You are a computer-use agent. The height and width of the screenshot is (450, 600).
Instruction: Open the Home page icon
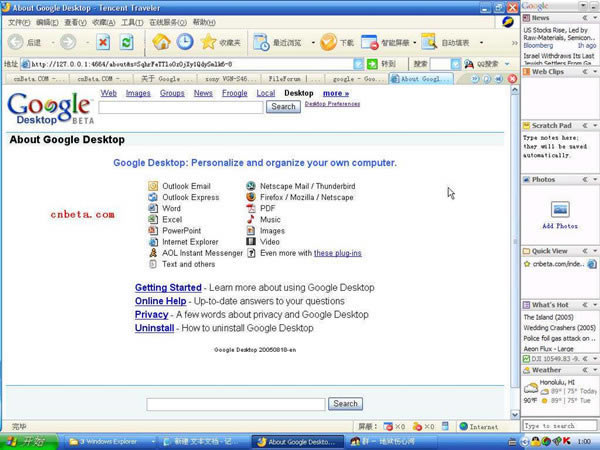[161, 42]
